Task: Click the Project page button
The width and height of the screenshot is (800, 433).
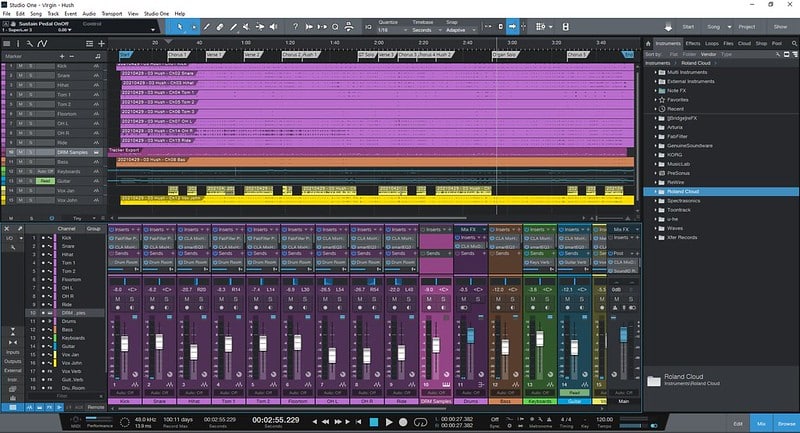Action: pos(746,27)
